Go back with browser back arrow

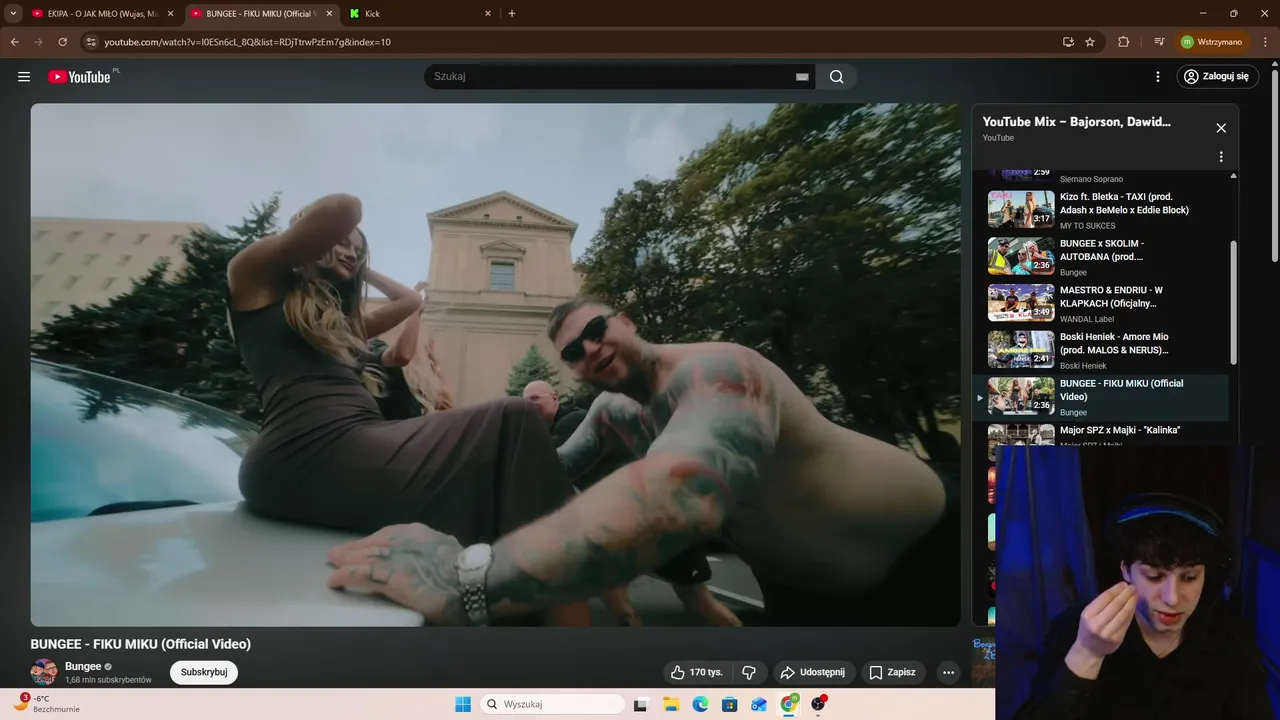(x=15, y=42)
